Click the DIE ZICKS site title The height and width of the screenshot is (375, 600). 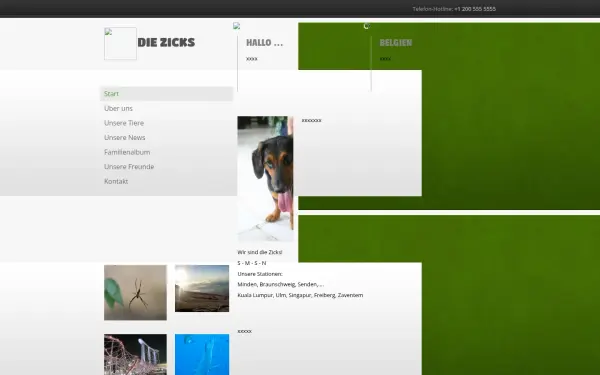click(x=166, y=42)
